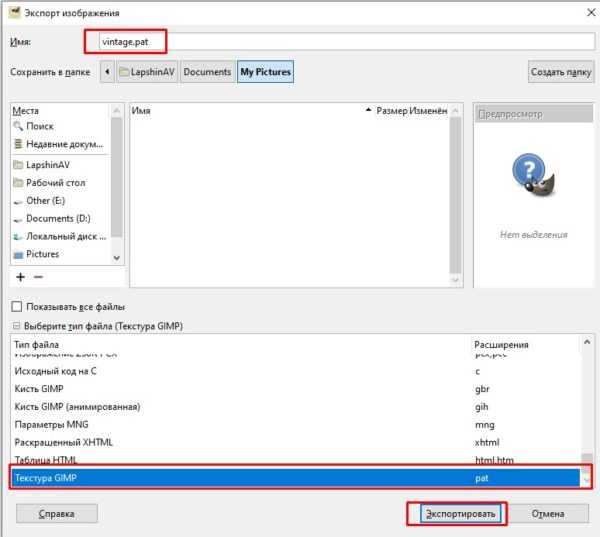Remove bookmark with the minus icon
This screenshot has width=600, height=537.
38,277
